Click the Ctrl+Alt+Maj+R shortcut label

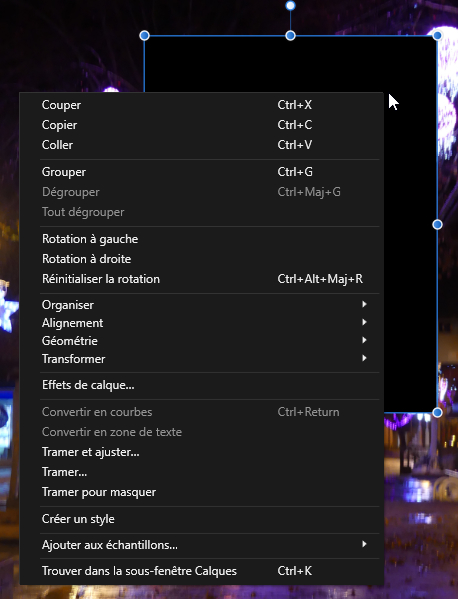(320, 279)
